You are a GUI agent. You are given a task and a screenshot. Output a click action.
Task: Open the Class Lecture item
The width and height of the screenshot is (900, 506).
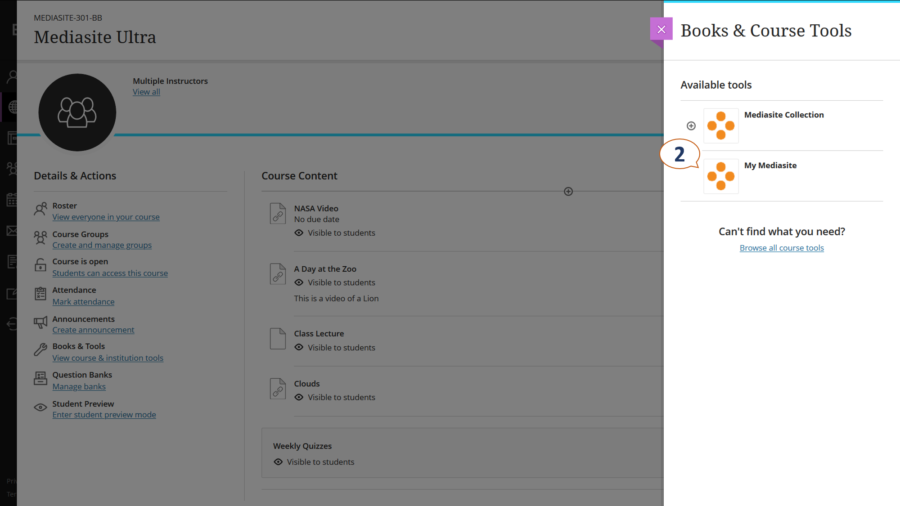click(319, 333)
